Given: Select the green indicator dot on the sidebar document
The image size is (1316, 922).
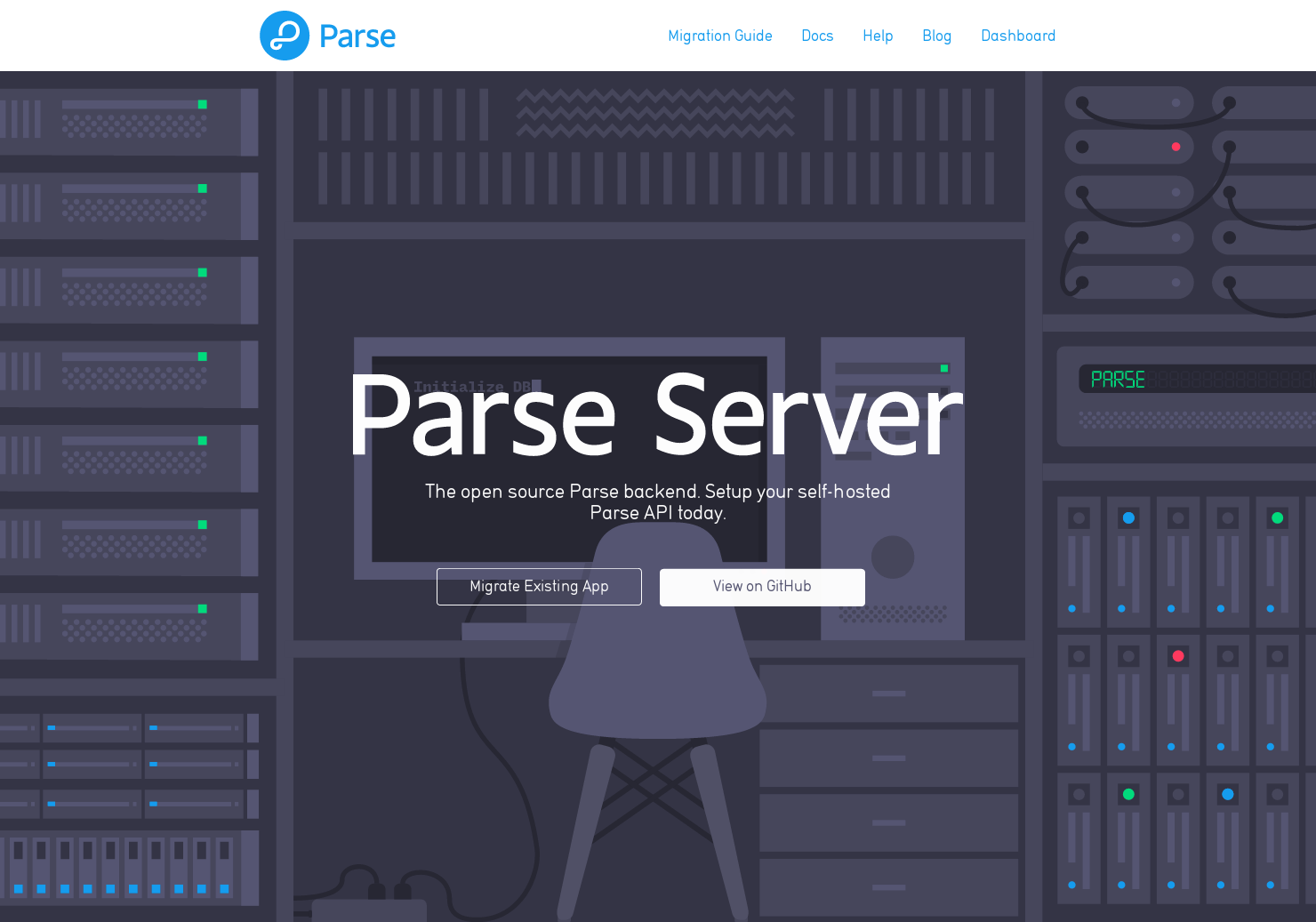Looking at the screenshot, I should click(943, 367).
